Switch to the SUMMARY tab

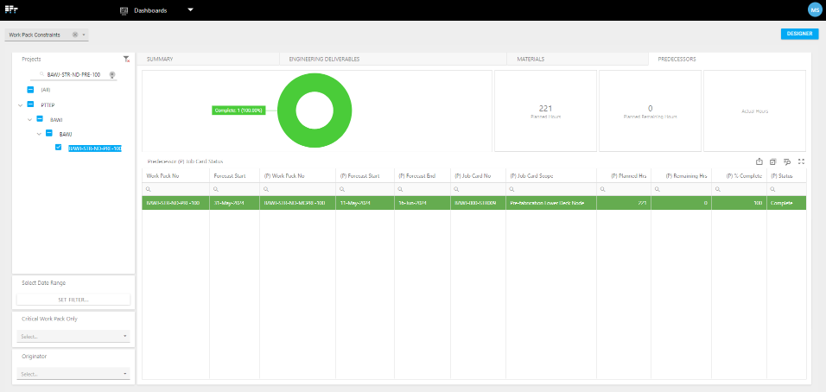pos(160,59)
